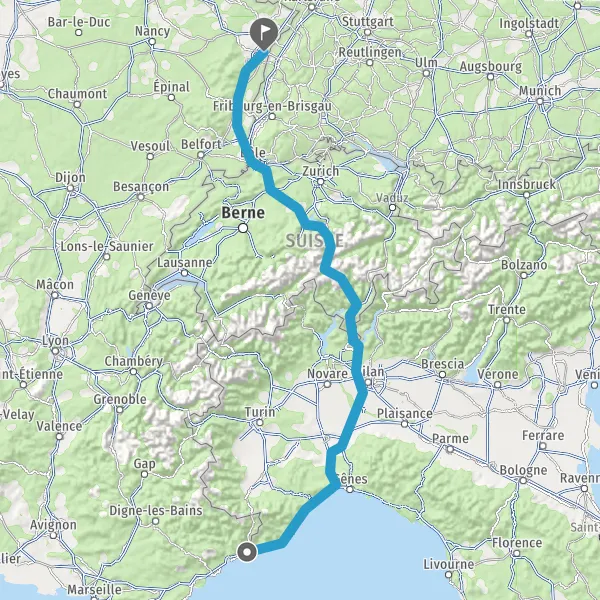The height and width of the screenshot is (600, 600).
Task: Click the Zurich city marker
Action: point(321,181)
